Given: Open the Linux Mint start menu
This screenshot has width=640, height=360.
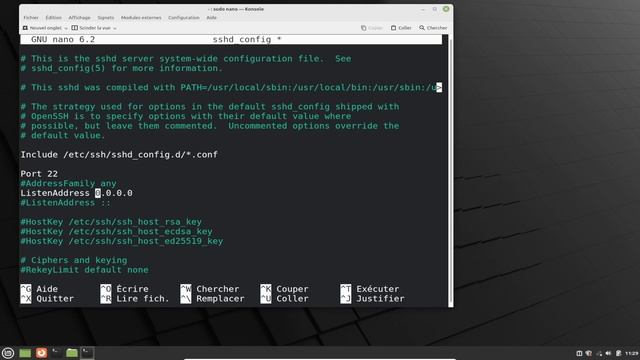Looking at the screenshot, I should pyautogui.click(x=8, y=353).
